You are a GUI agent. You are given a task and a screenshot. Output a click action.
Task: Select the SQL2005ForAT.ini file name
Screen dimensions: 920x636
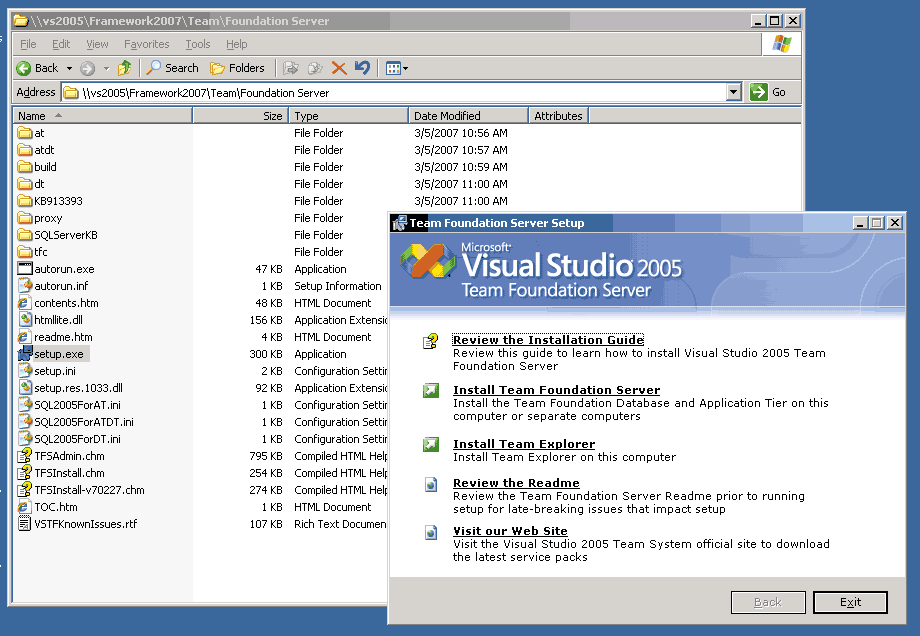(77, 405)
